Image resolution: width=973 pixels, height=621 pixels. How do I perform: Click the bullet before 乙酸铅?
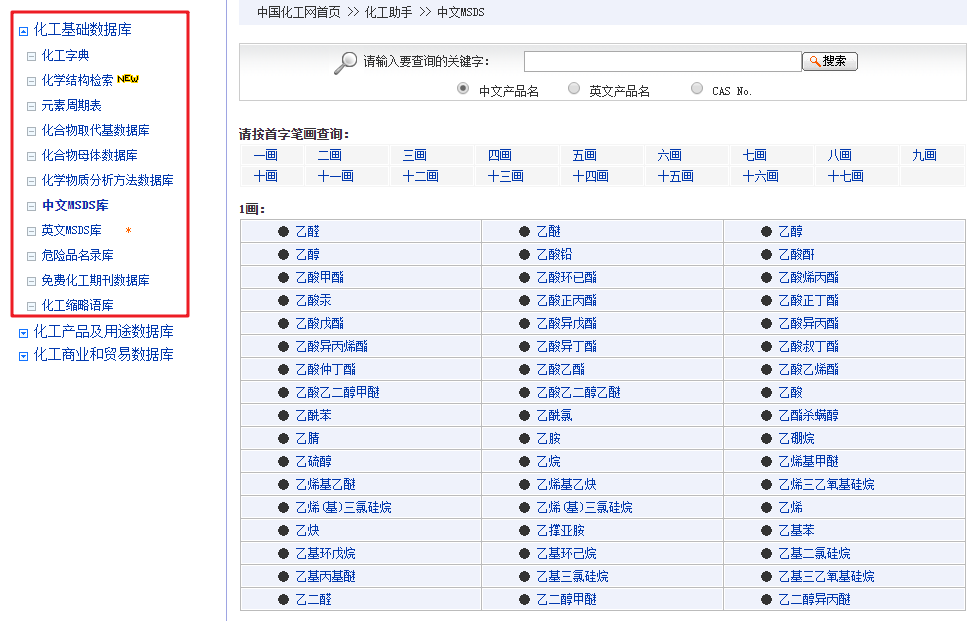[524, 254]
